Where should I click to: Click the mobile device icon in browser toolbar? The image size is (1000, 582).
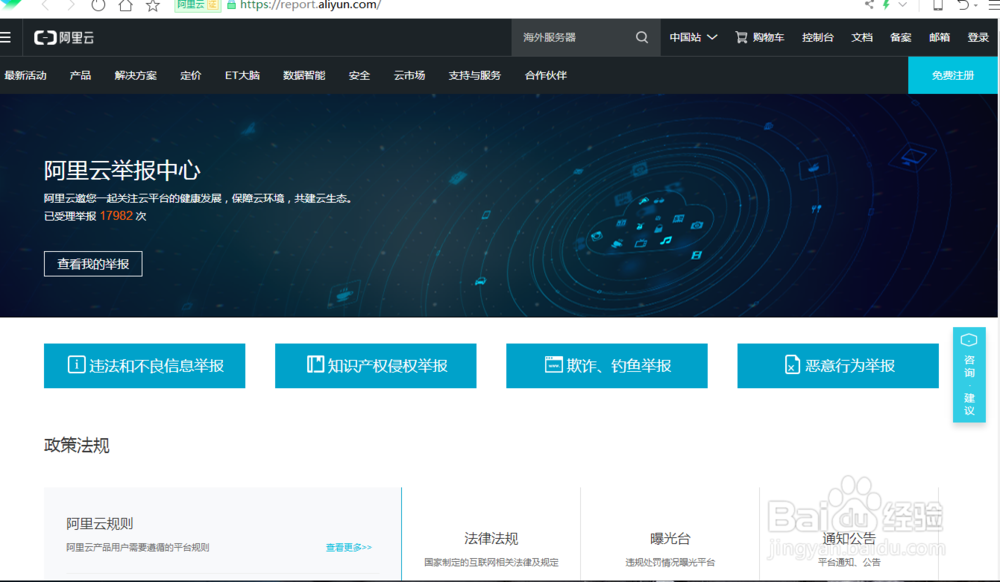[938, 4]
